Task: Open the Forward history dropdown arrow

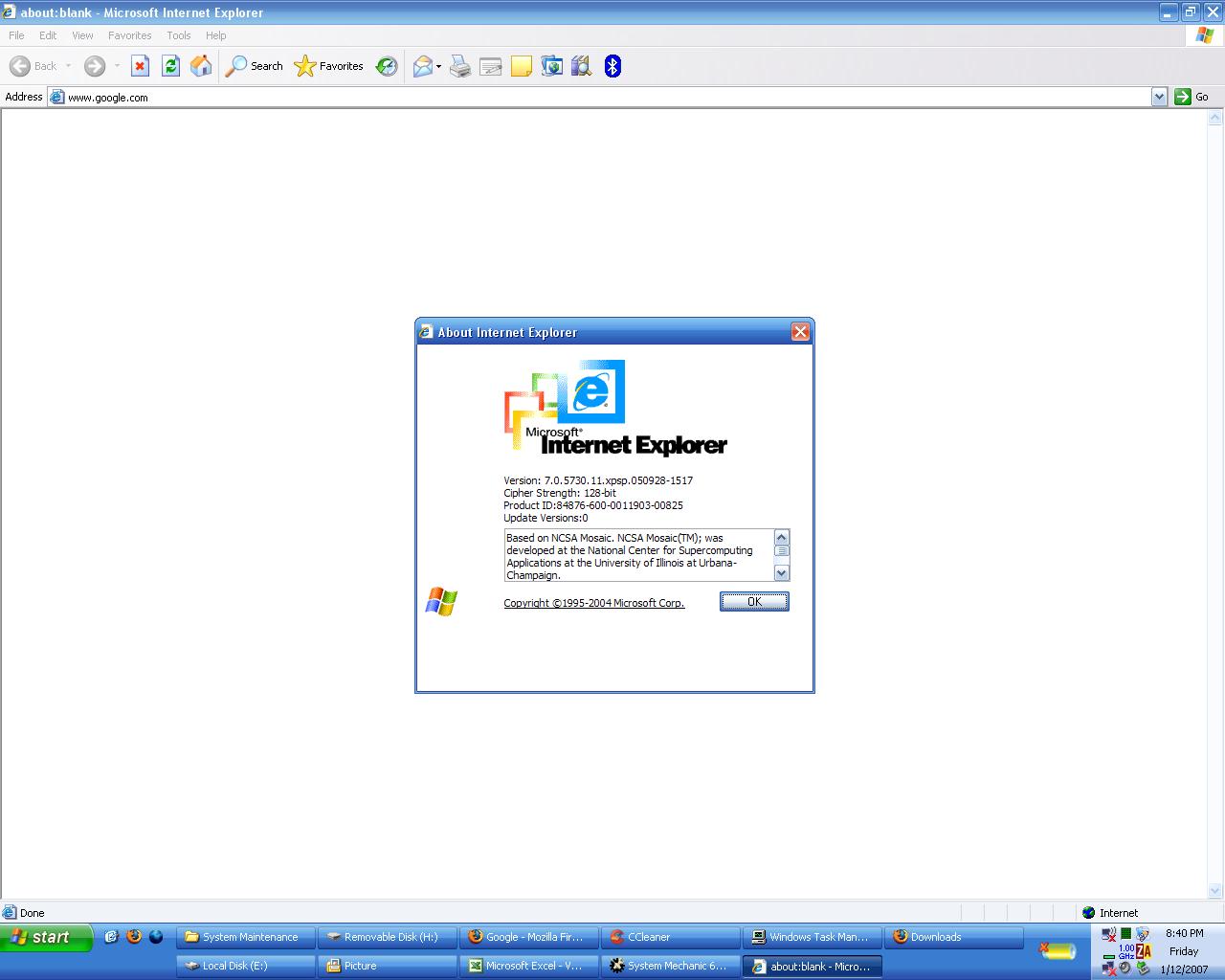Action: tap(117, 66)
